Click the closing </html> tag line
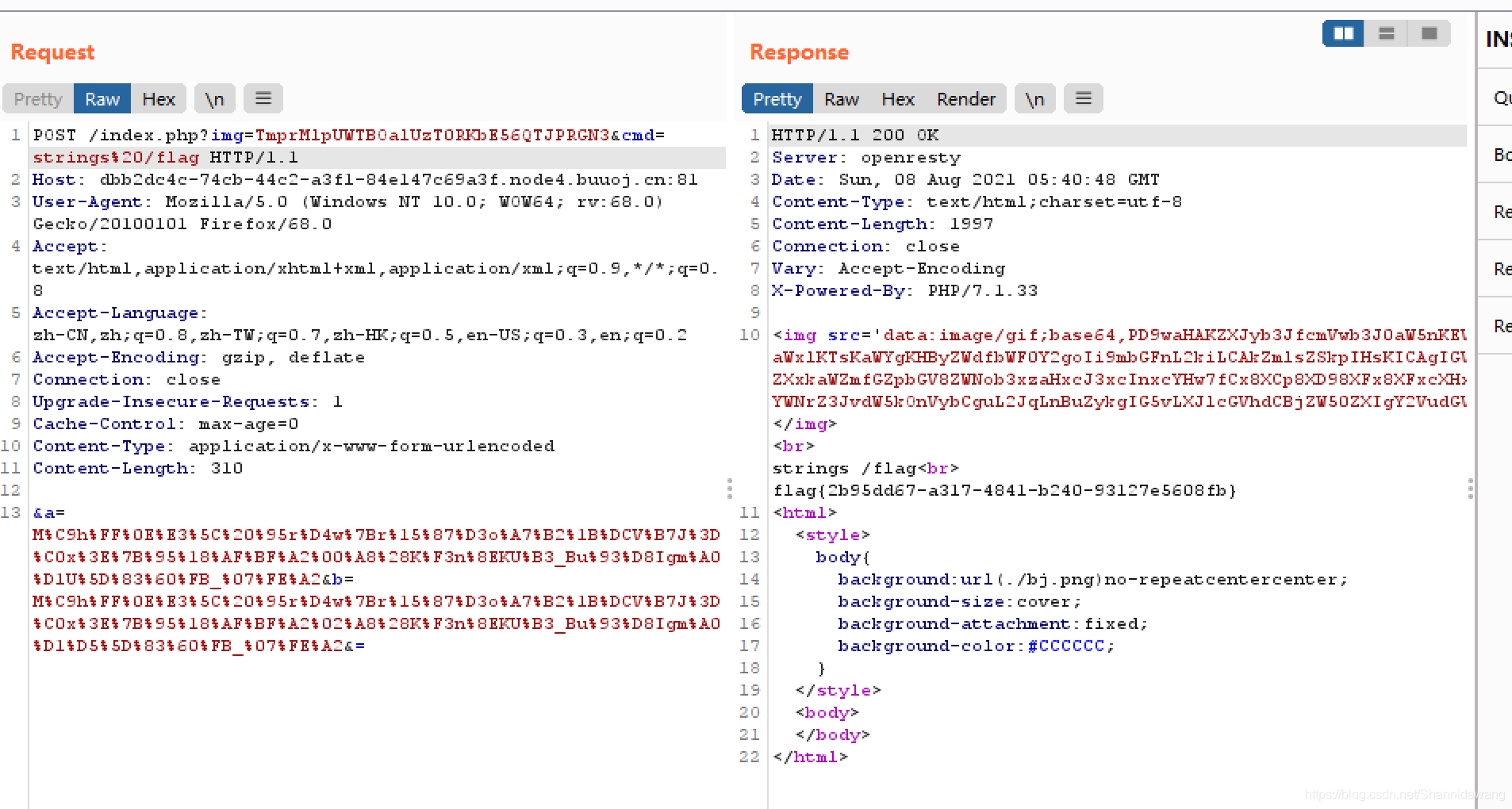 coord(810,757)
